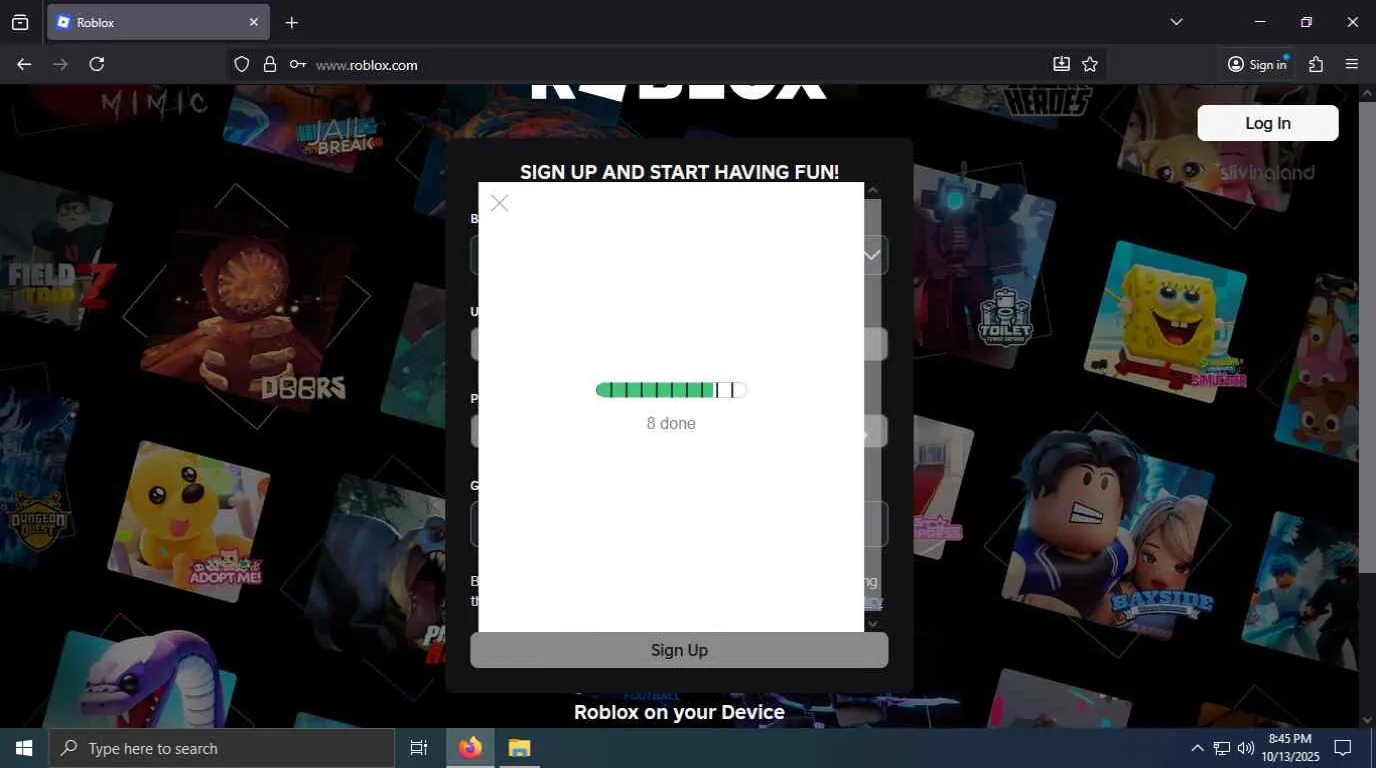Click the green verification progress bar
This screenshot has width=1376, height=768.
(671, 390)
